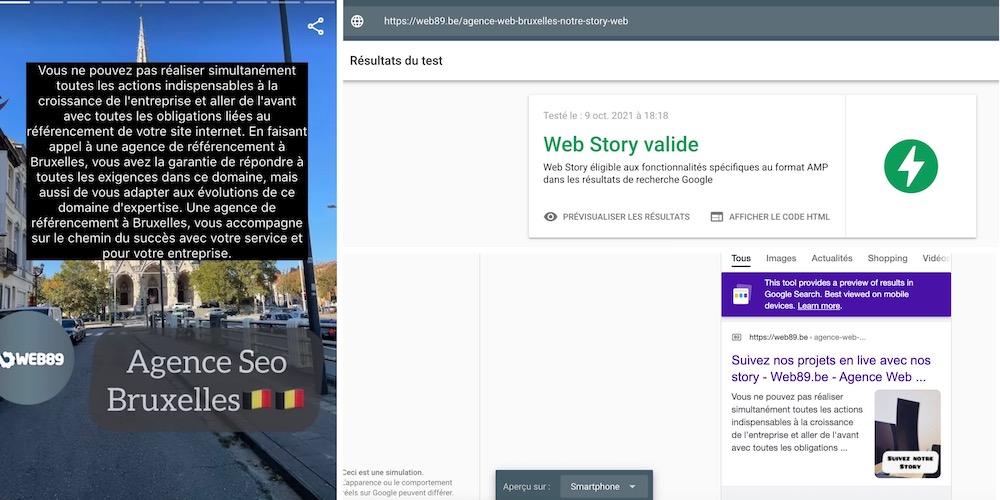This screenshot has height=500, width=1000.
Task: Click the Agence Seo Bruxelles caption
Action: [x=205, y=381]
